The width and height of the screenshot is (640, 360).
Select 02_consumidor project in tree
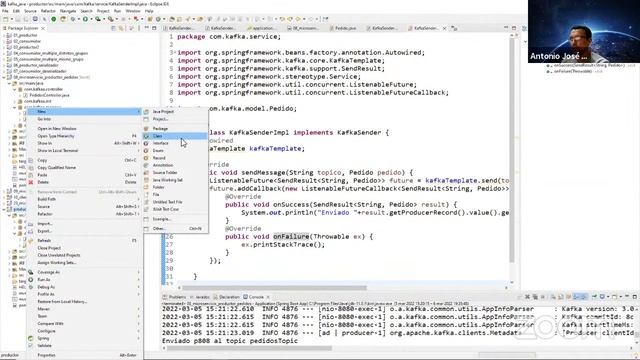(x=27, y=41)
